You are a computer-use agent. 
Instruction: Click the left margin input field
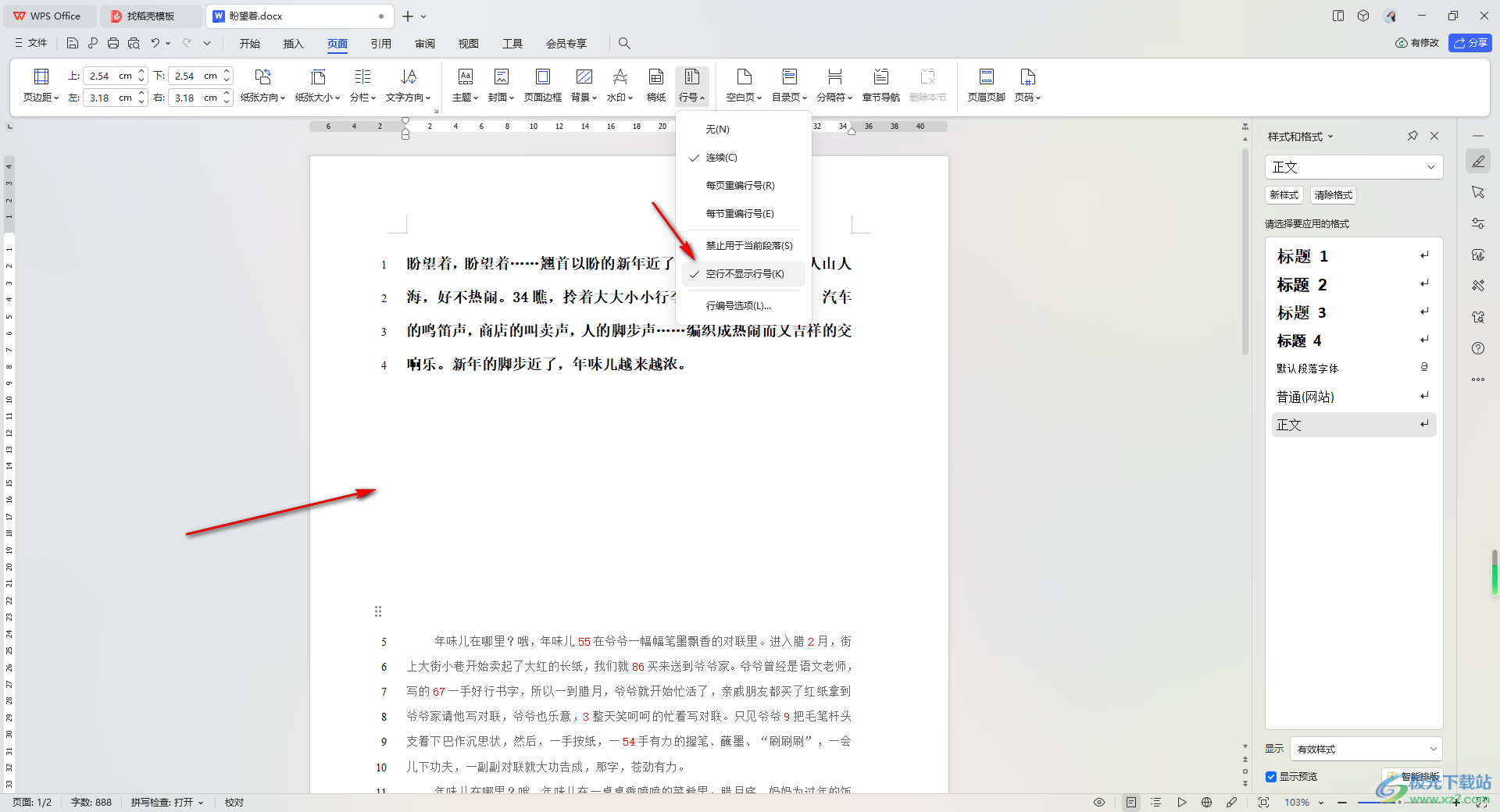(x=109, y=98)
